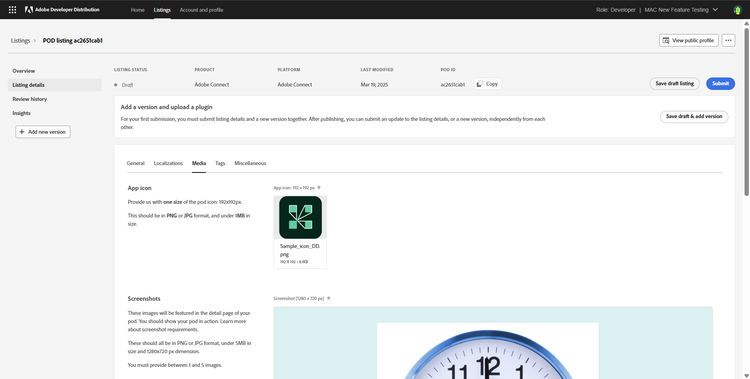
Task: Switch to the Miscellaneous tab
Action: 250,163
